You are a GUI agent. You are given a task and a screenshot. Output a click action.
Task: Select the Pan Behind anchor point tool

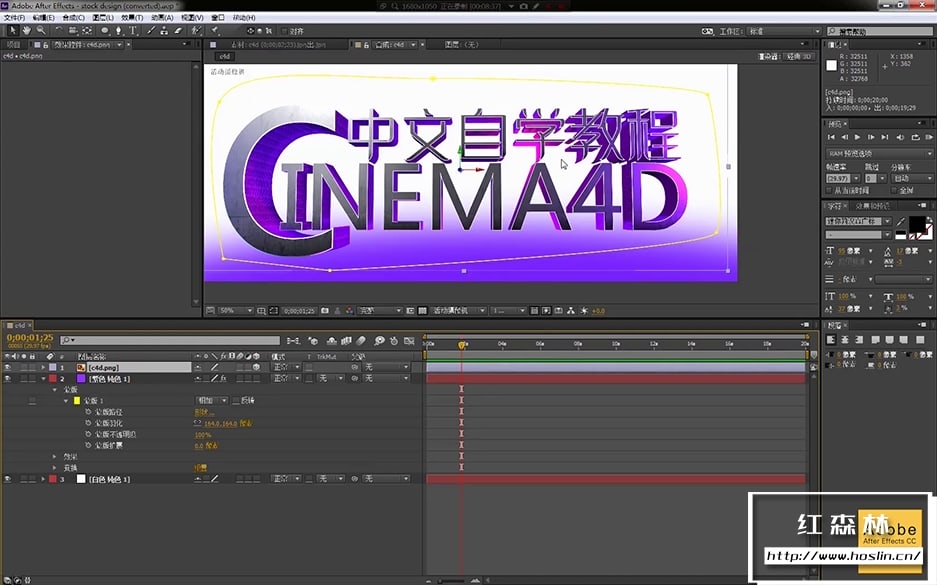point(87,30)
